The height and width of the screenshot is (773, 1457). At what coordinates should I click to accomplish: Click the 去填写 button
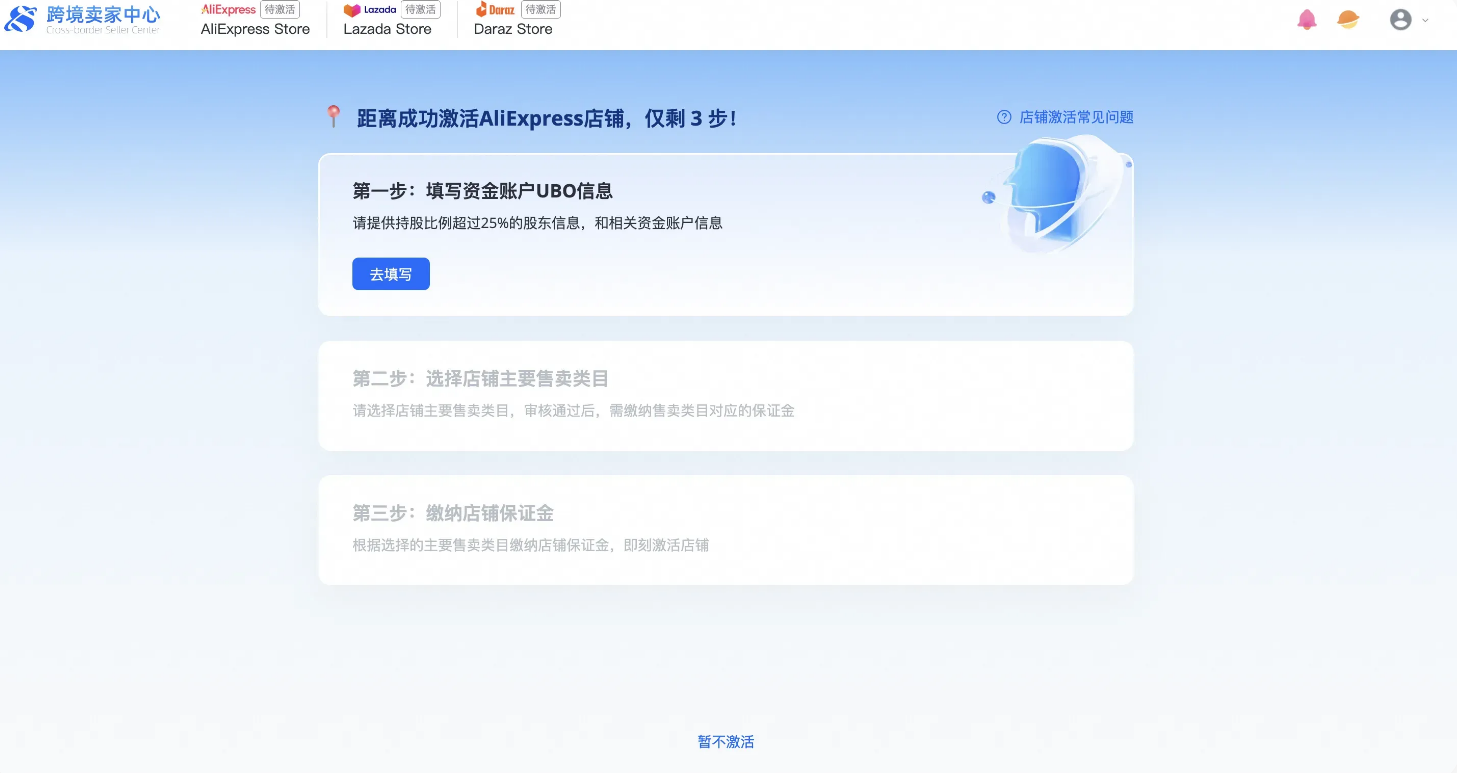click(391, 274)
